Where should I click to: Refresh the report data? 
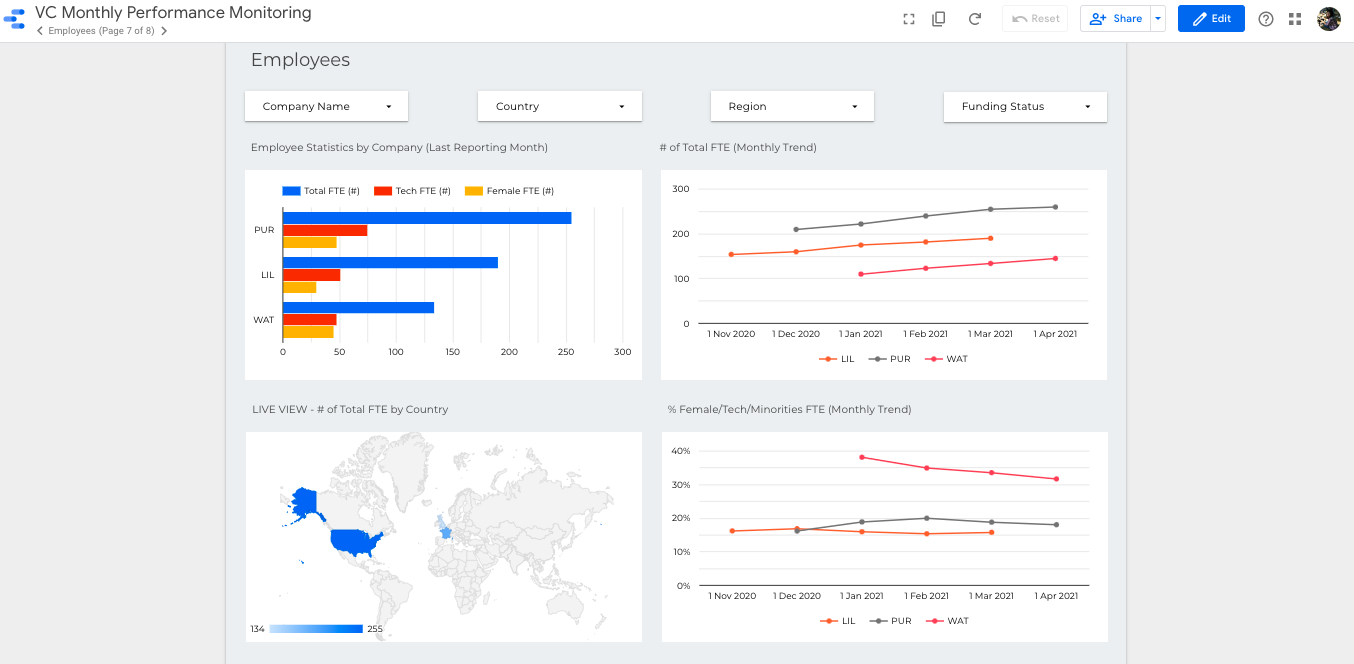(x=975, y=19)
